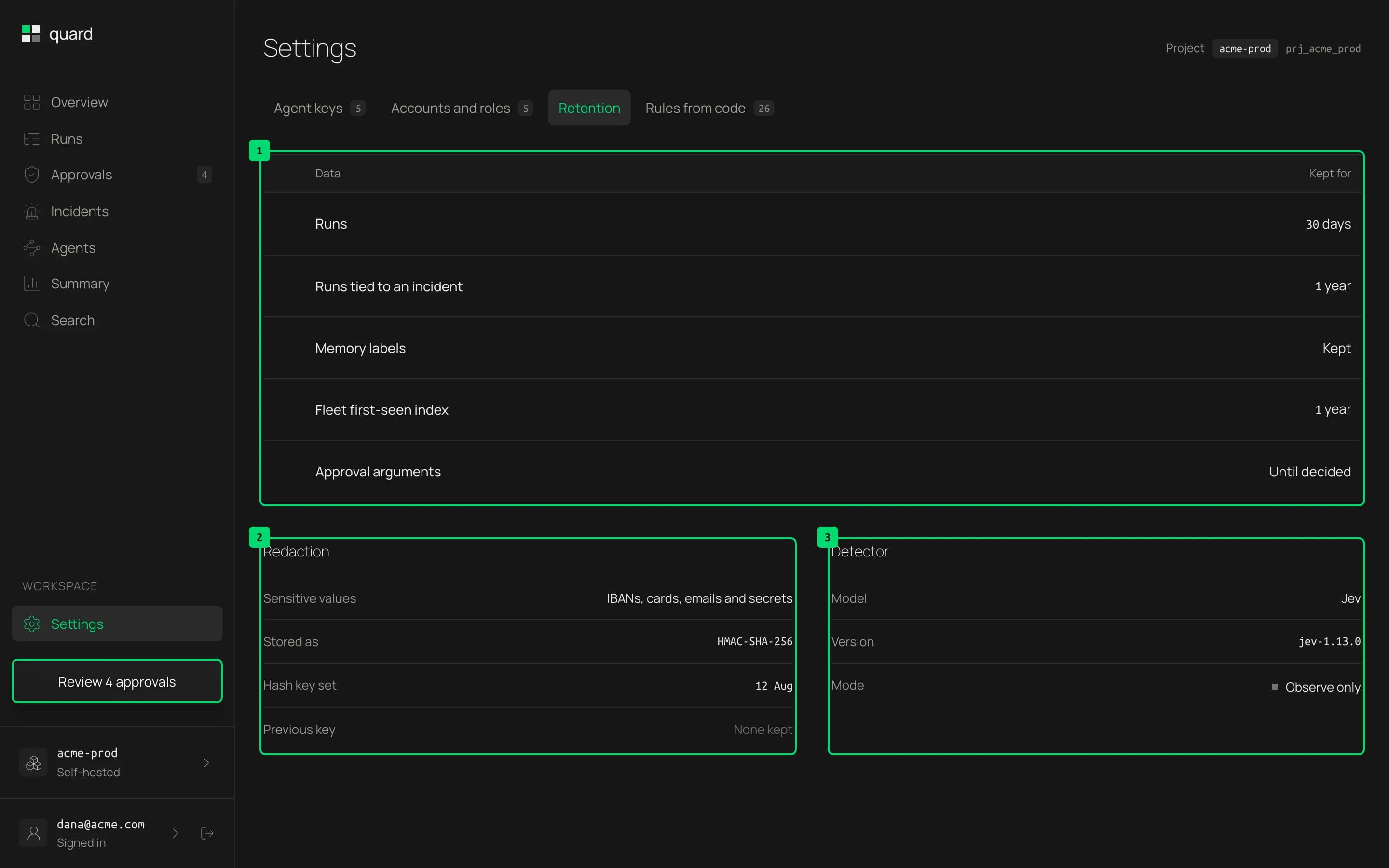This screenshot has height=868, width=1389.
Task: Switch to the Agent keys tab
Action: (319, 108)
